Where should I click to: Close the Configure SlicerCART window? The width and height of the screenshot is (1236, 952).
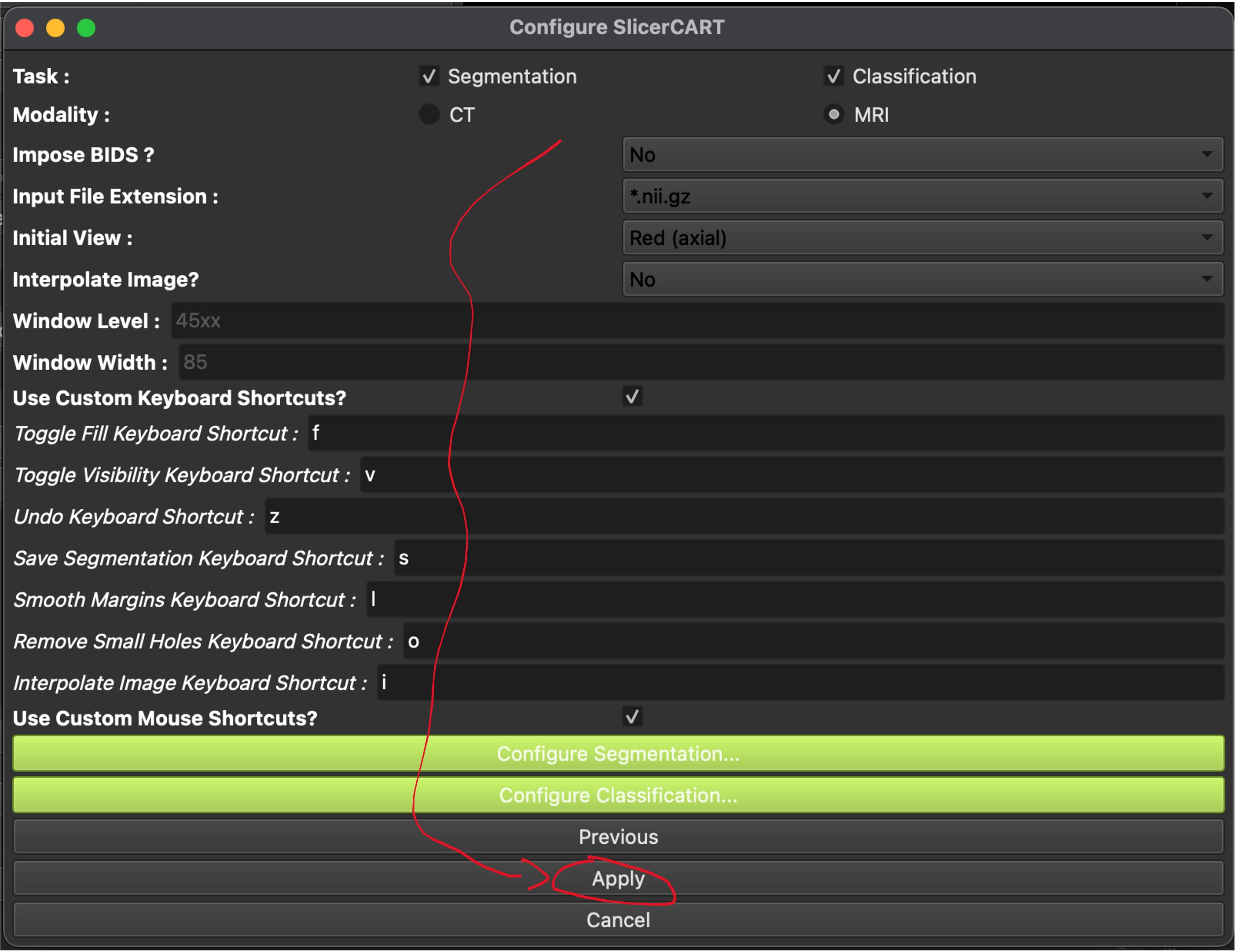[24, 28]
